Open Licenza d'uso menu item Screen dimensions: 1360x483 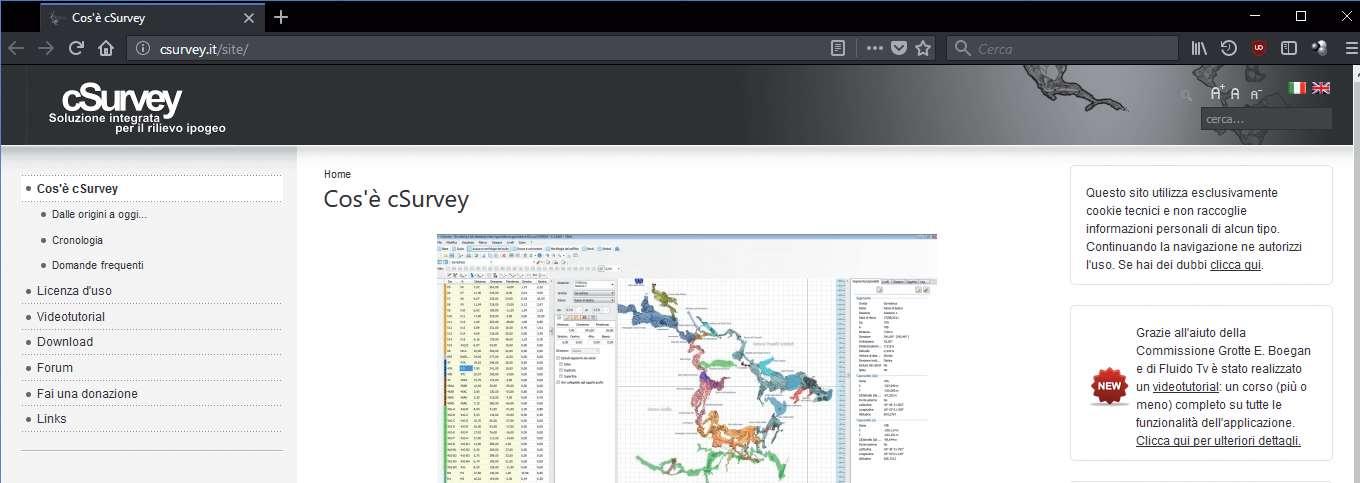[x=74, y=291]
